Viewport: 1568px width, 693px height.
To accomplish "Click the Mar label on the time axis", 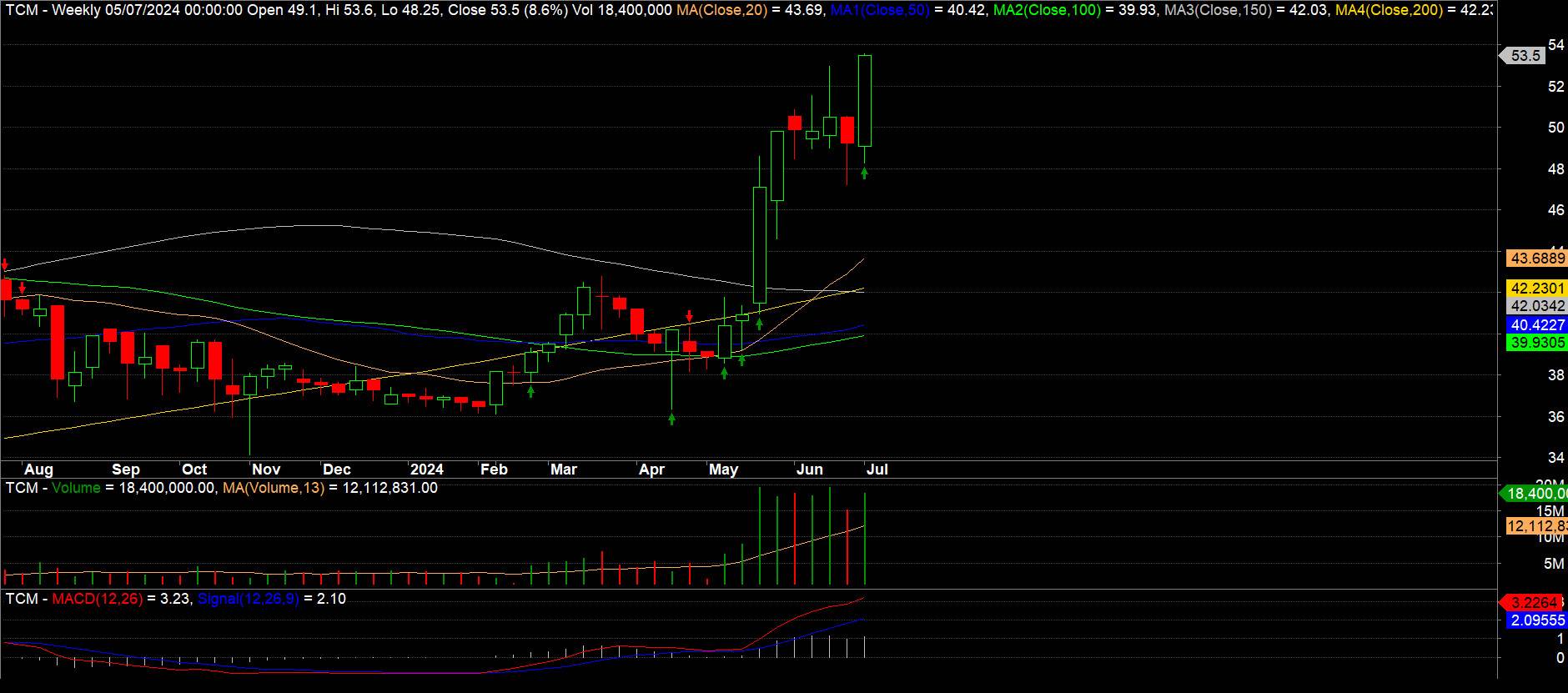I will (x=564, y=470).
